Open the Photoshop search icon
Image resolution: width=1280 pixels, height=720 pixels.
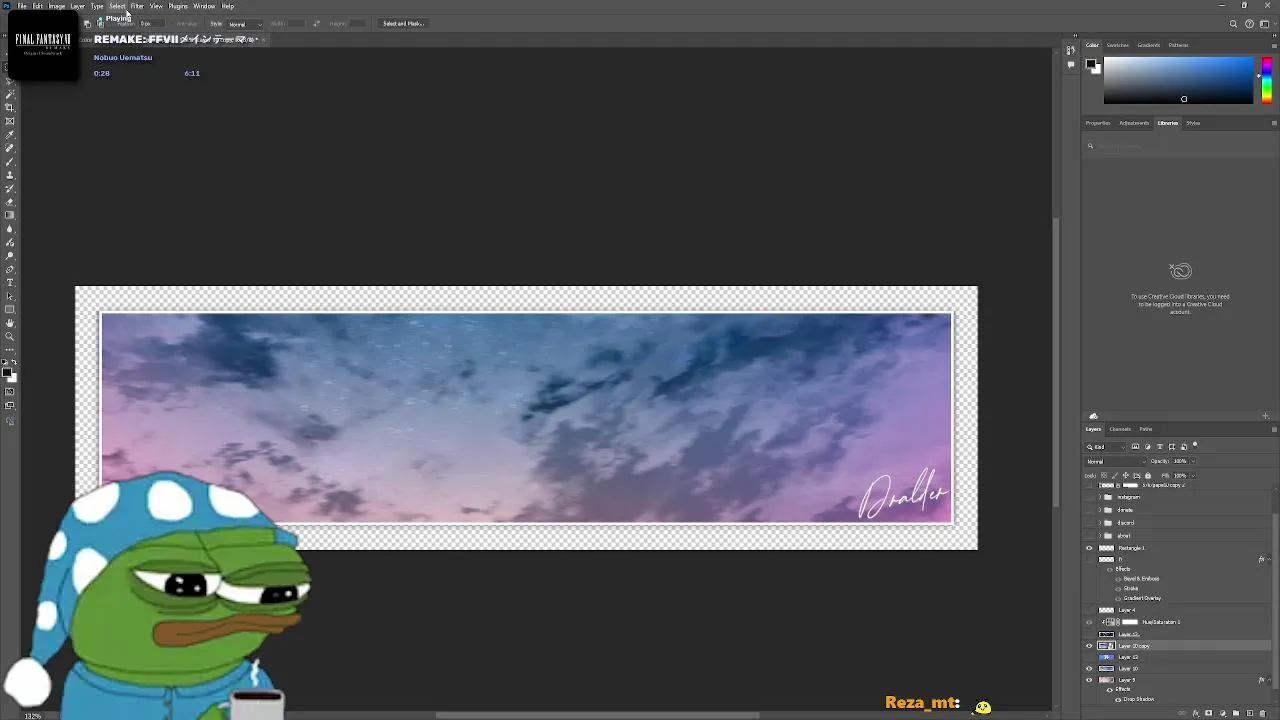tap(1234, 24)
